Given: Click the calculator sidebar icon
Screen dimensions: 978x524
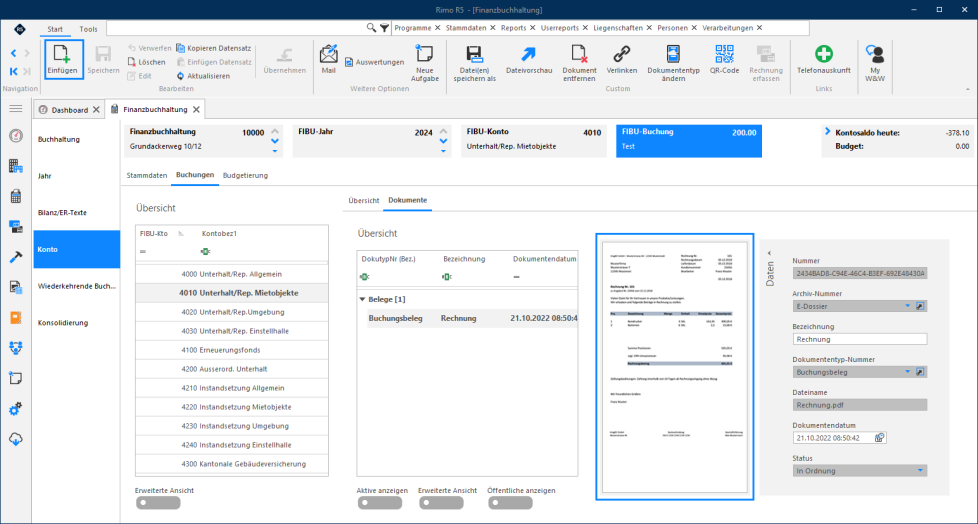Looking at the screenshot, I should coord(16,196).
